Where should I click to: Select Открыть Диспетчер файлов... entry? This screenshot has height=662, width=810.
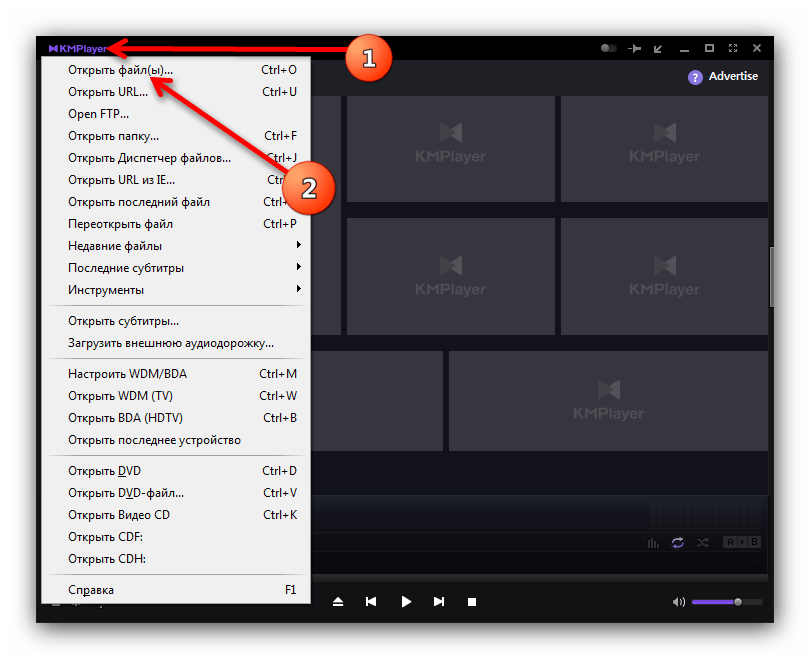pos(176,158)
